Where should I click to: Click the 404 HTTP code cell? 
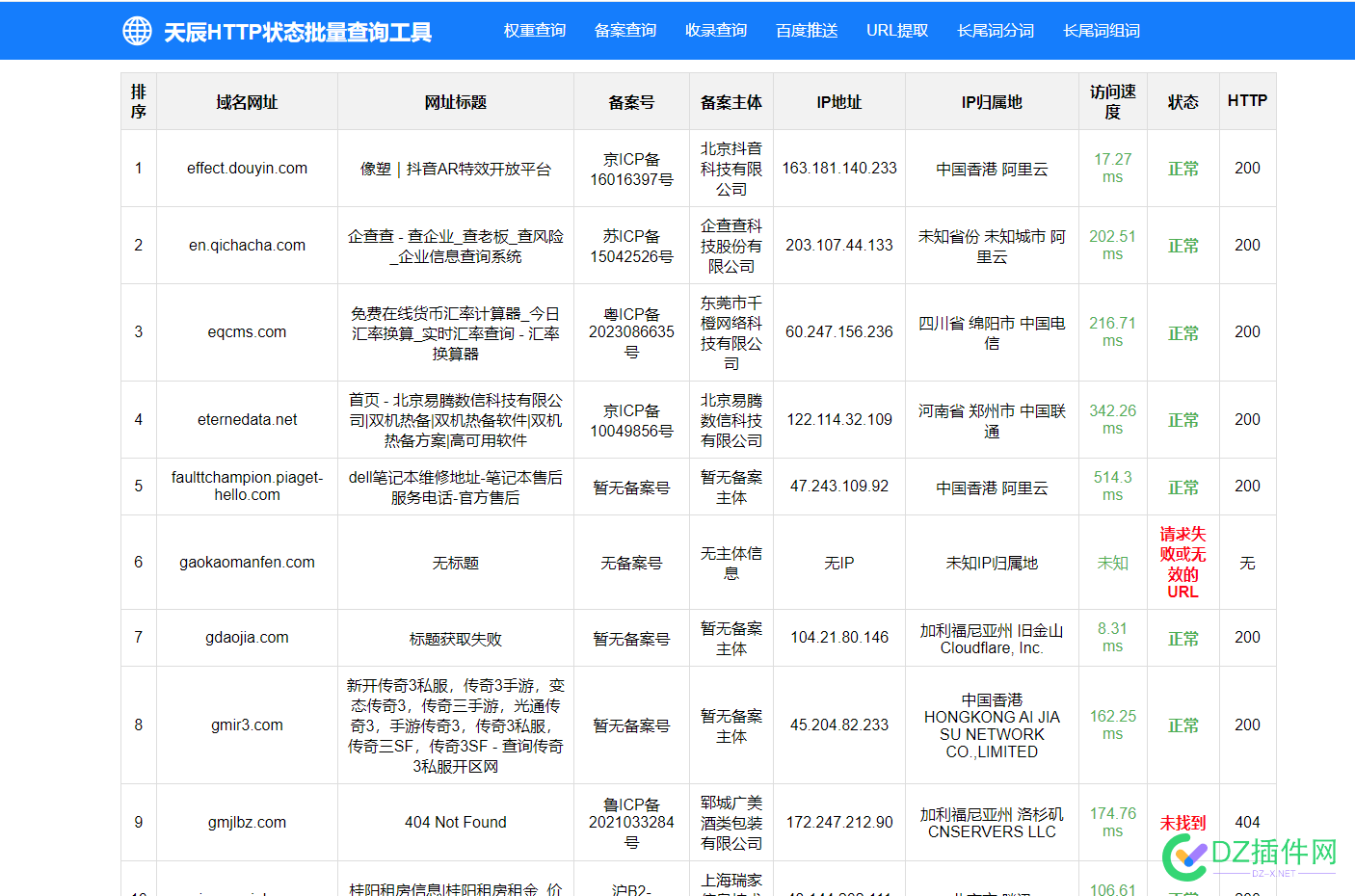[1247, 822]
